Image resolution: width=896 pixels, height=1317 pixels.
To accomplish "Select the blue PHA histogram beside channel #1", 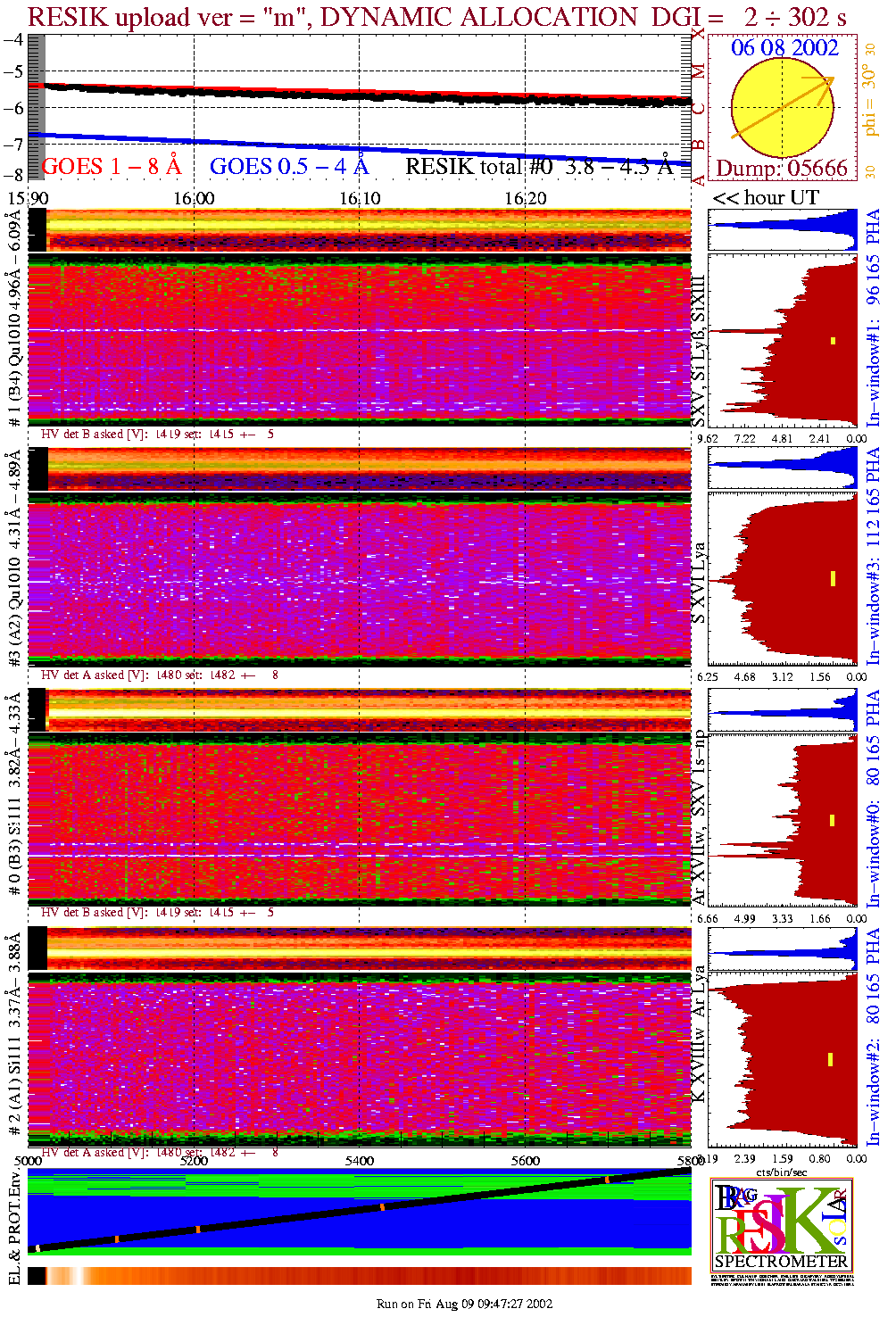I will tap(782, 230).
